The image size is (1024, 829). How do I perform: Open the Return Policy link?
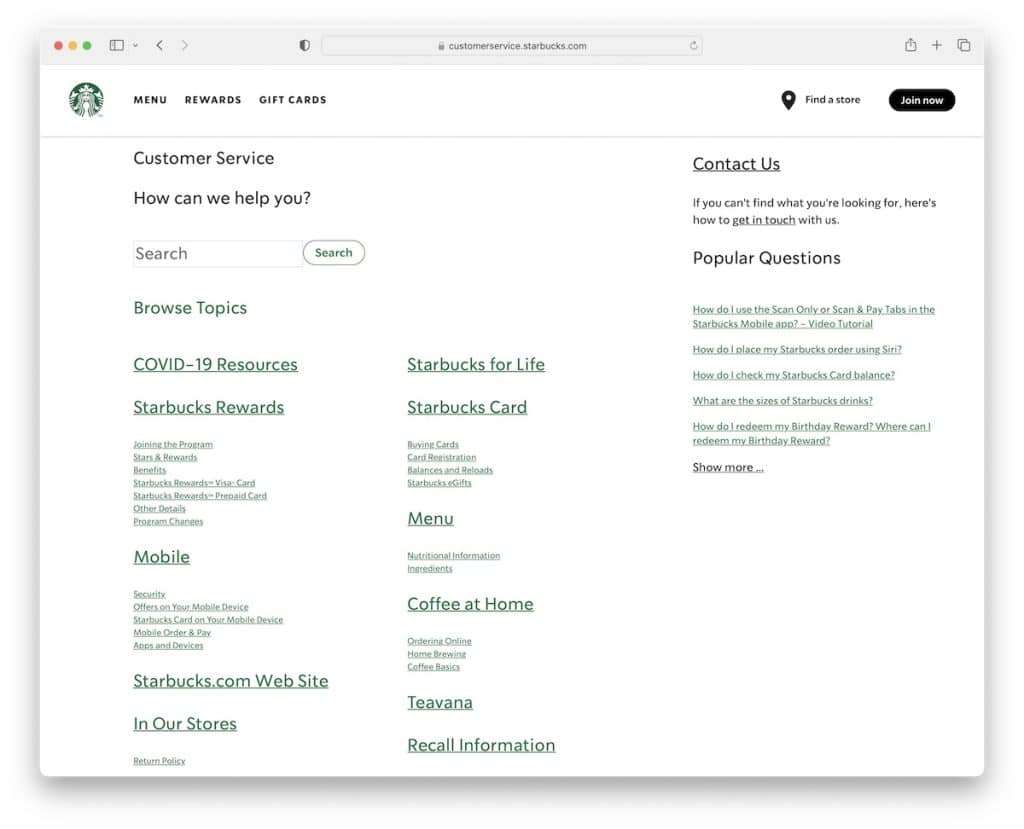159,761
